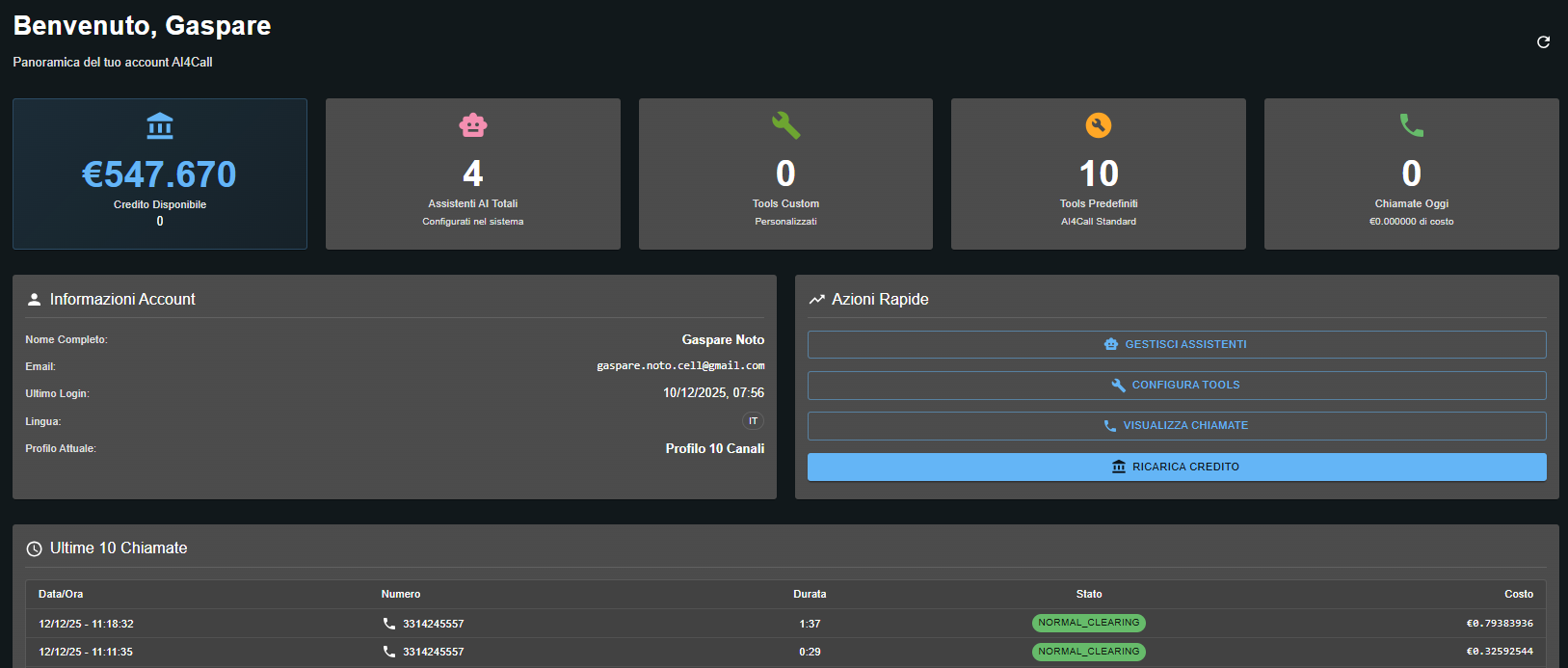
Task: Click the IT language chip
Action: coord(753,421)
